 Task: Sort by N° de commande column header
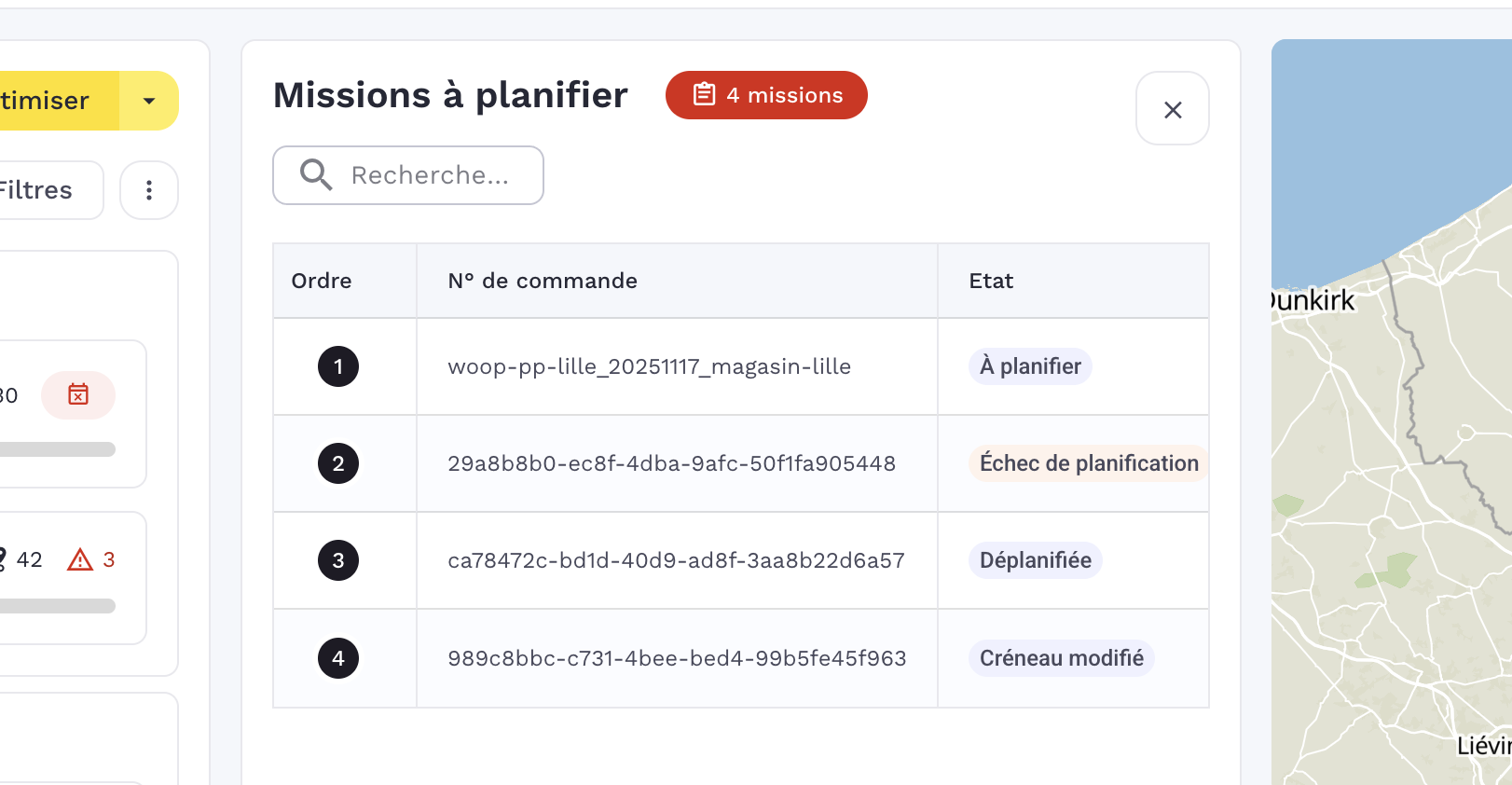pyautogui.click(x=543, y=281)
